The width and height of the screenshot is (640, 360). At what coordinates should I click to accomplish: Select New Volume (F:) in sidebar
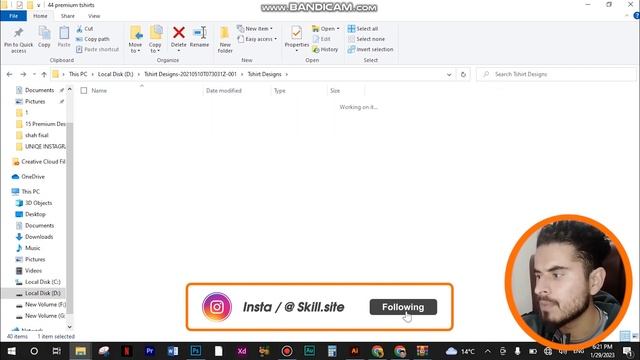coord(40,304)
